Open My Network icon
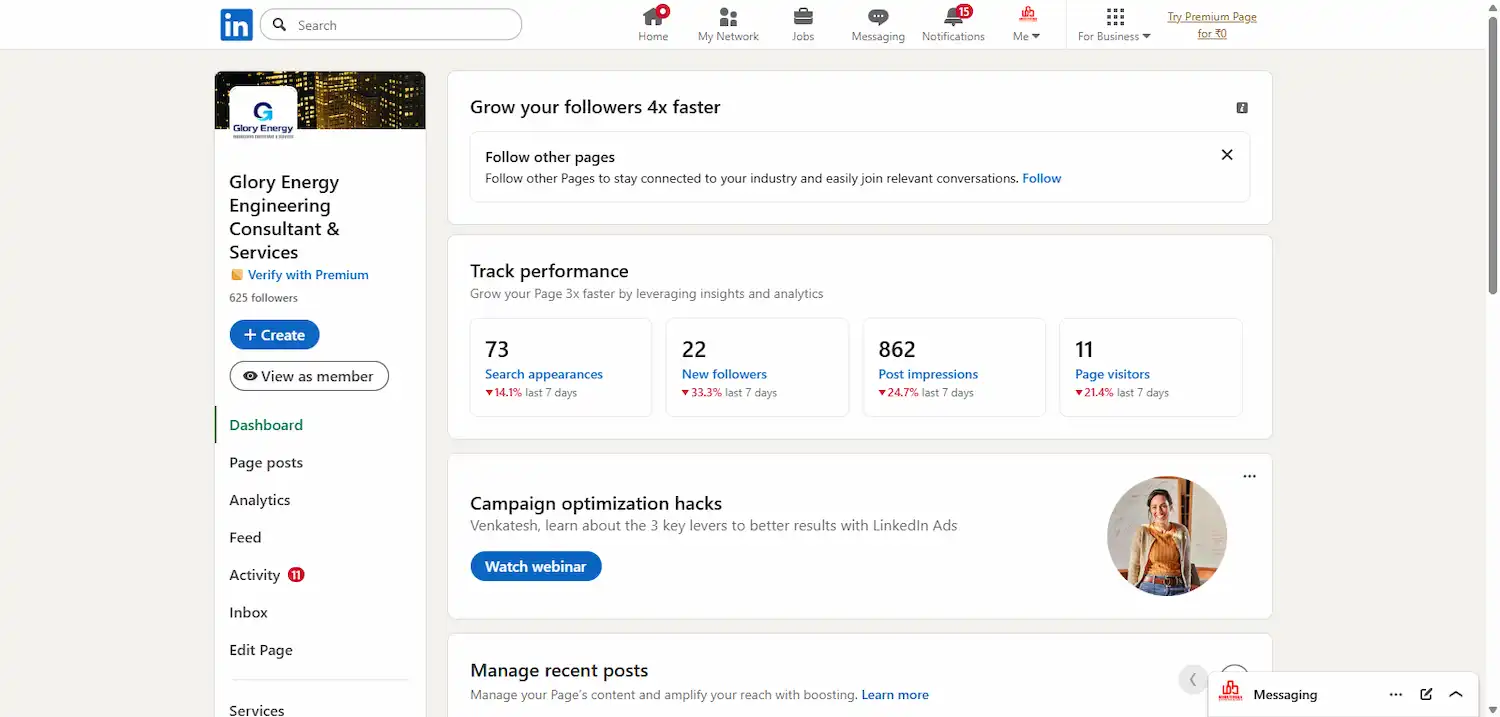1500x717 pixels. coord(728,24)
